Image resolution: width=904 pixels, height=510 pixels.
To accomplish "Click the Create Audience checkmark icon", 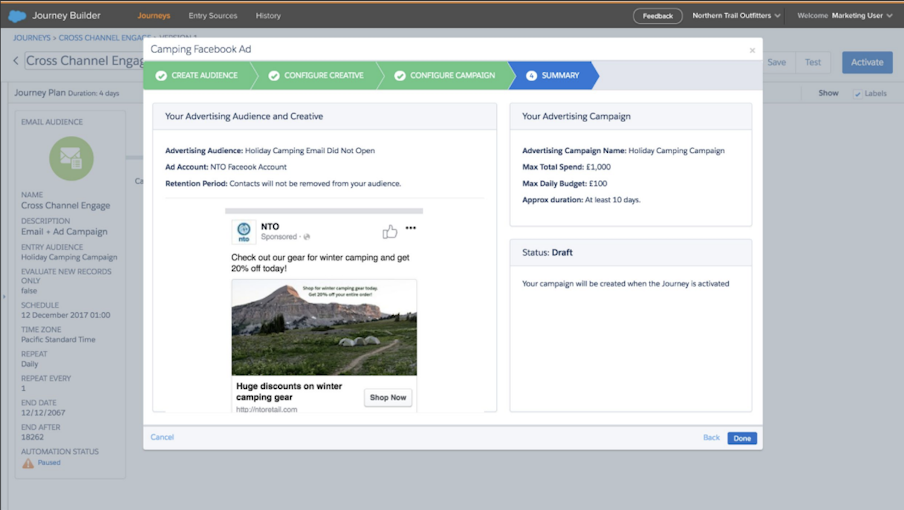I will pyautogui.click(x=161, y=75).
